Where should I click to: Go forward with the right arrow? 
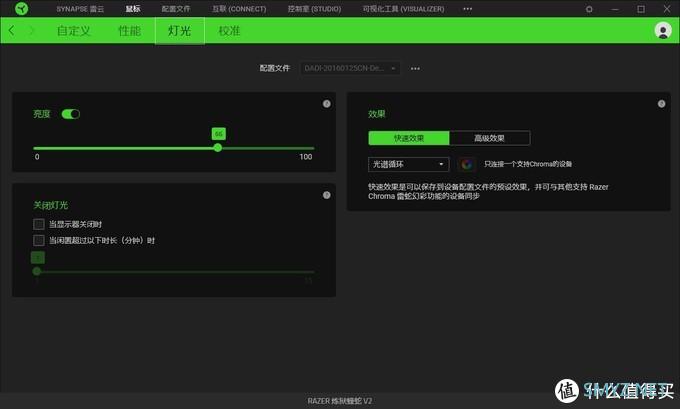32,30
